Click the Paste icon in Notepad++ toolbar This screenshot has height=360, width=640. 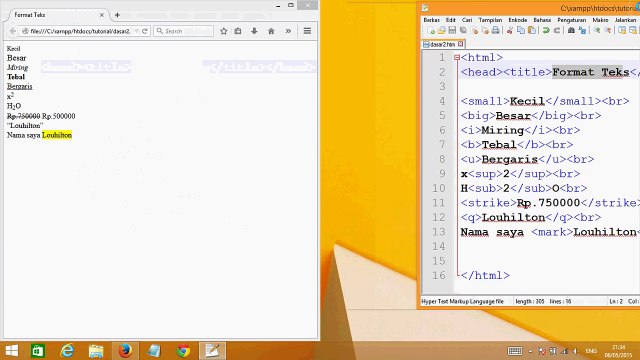[531, 31]
